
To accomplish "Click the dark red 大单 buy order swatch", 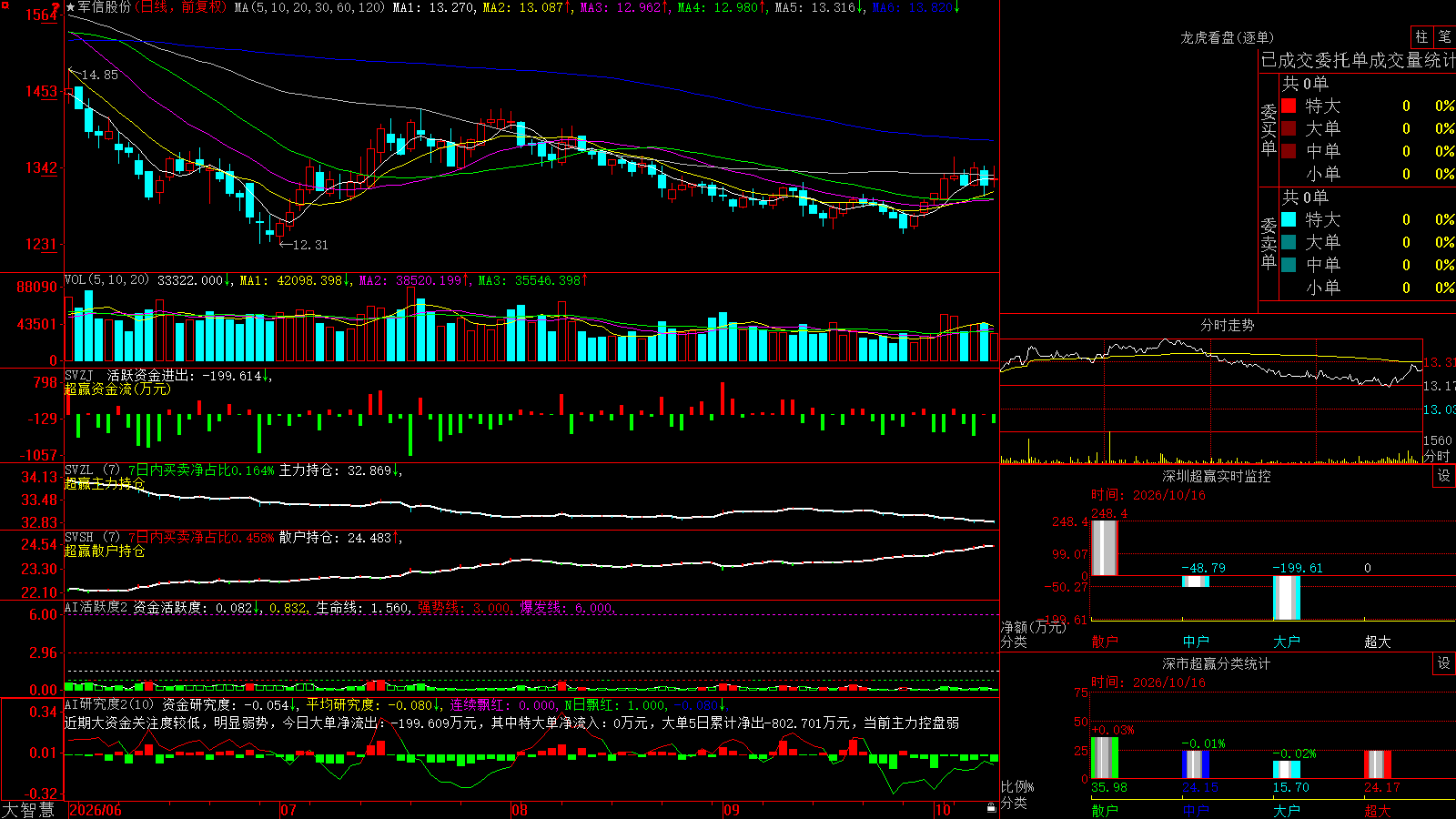I will click(x=1289, y=128).
